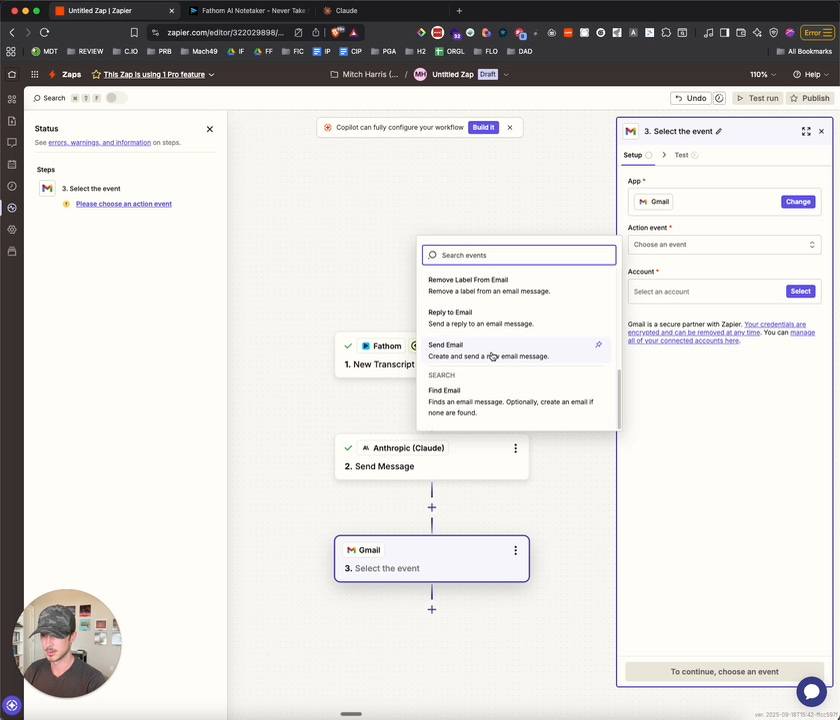Select Remove Label From Email event
The width and height of the screenshot is (840, 720).
point(514,285)
